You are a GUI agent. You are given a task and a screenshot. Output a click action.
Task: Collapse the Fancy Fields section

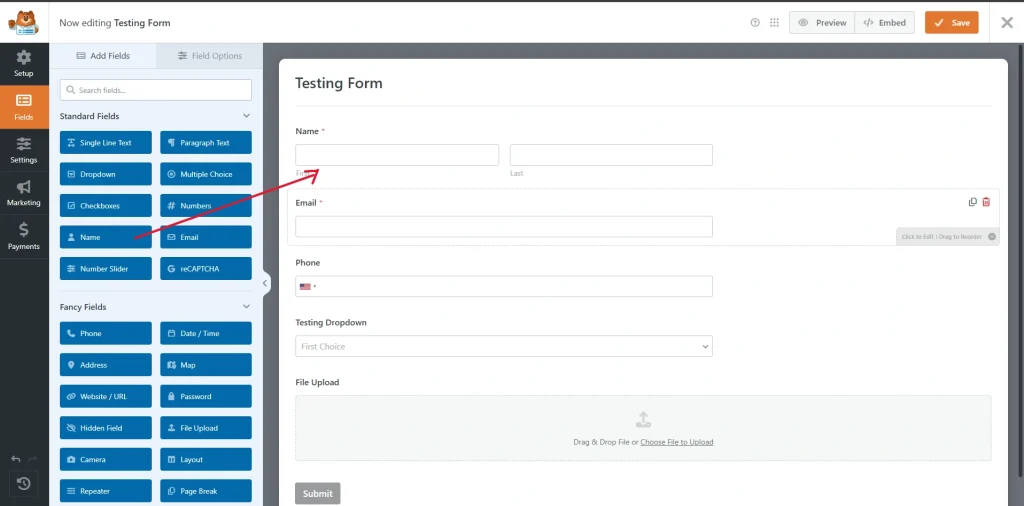(246, 307)
